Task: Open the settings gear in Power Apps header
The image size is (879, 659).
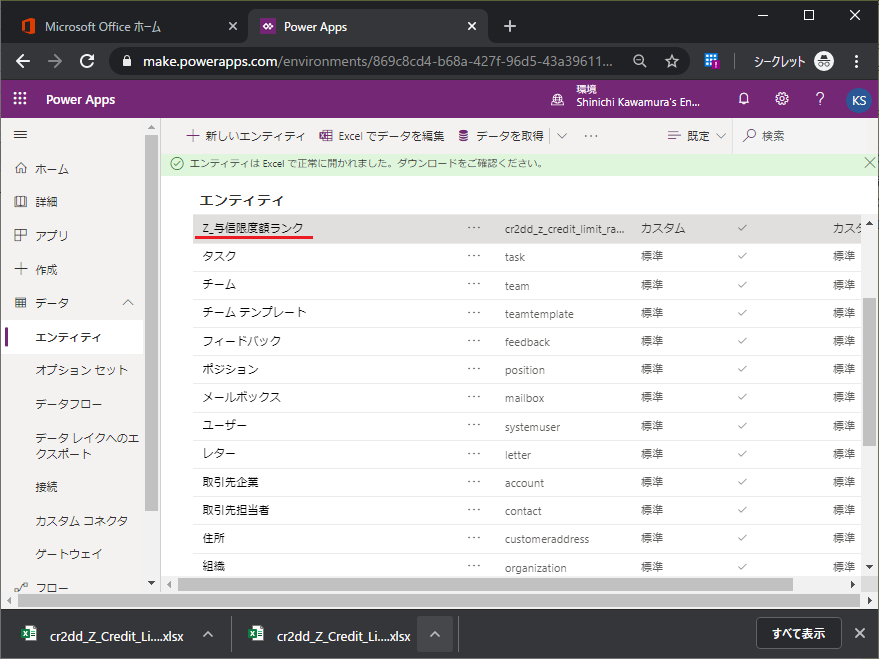Action: click(781, 99)
